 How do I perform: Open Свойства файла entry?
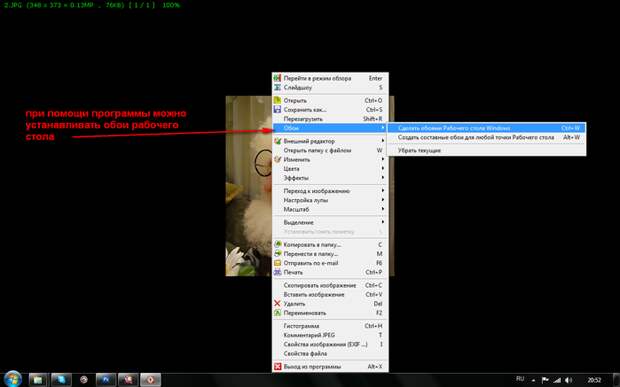click(x=330, y=353)
